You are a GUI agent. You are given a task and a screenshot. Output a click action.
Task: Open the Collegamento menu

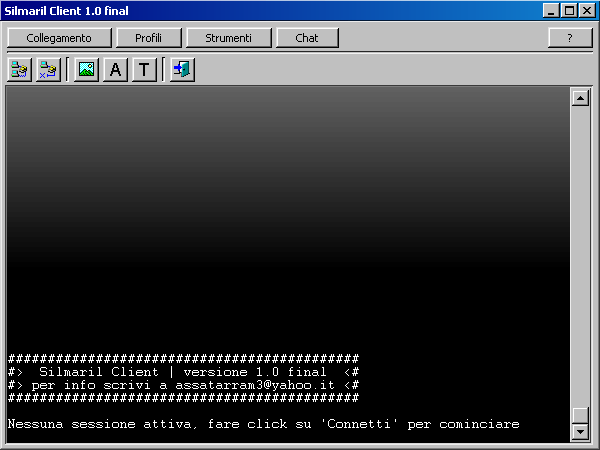[59, 38]
